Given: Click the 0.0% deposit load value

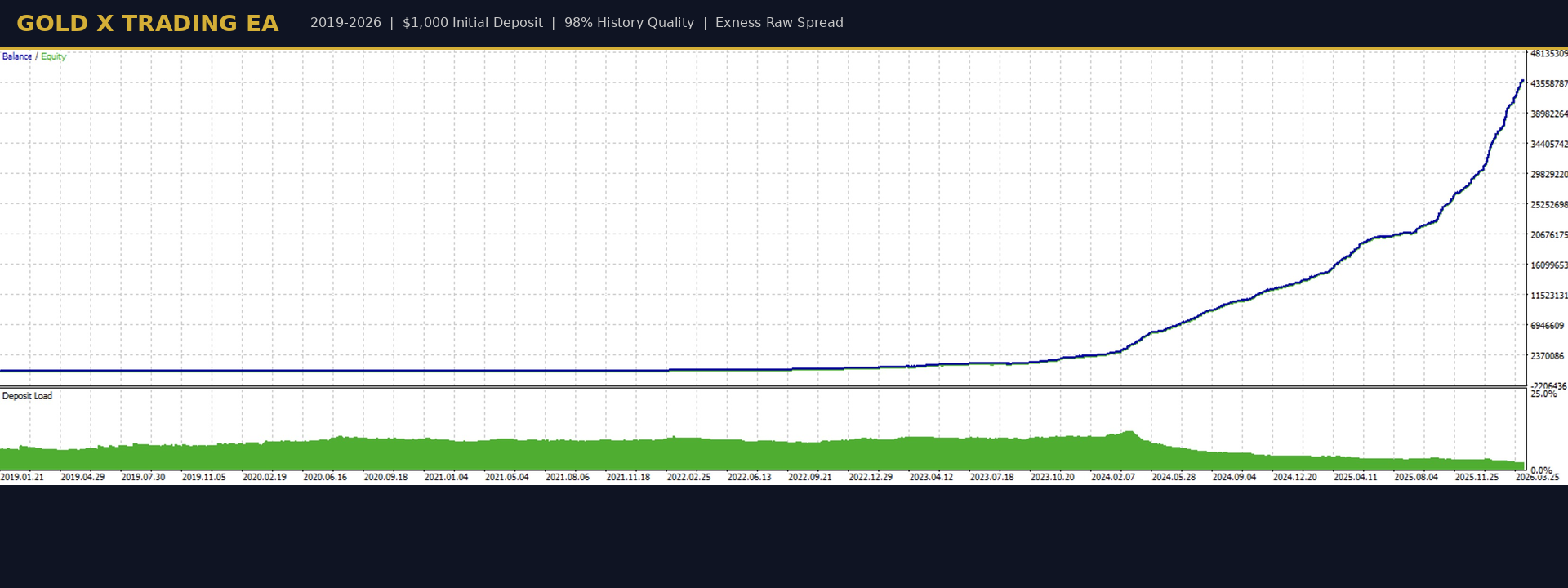Looking at the screenshot, I should (1541, 470).
